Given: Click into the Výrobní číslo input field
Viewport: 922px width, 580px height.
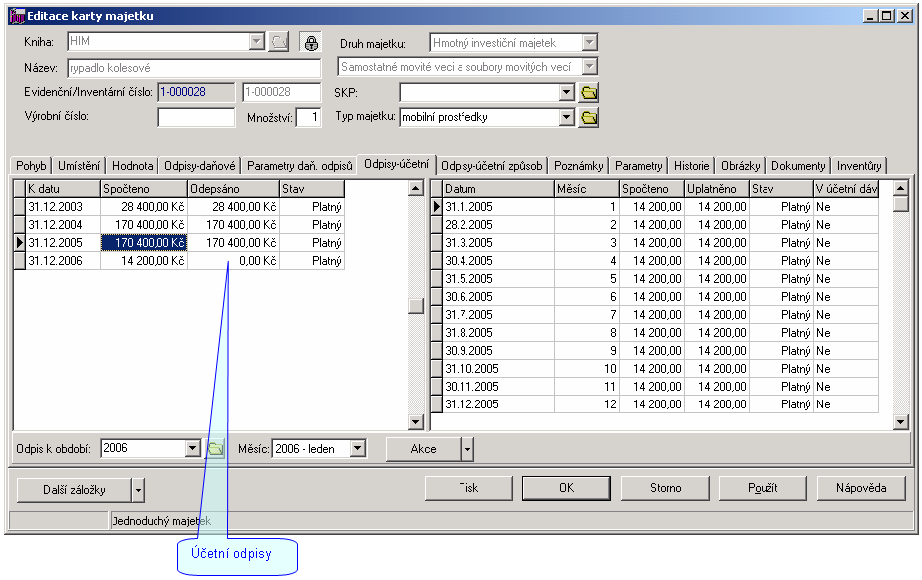Looking at the screenshot, I should click(x=196, y=117).
